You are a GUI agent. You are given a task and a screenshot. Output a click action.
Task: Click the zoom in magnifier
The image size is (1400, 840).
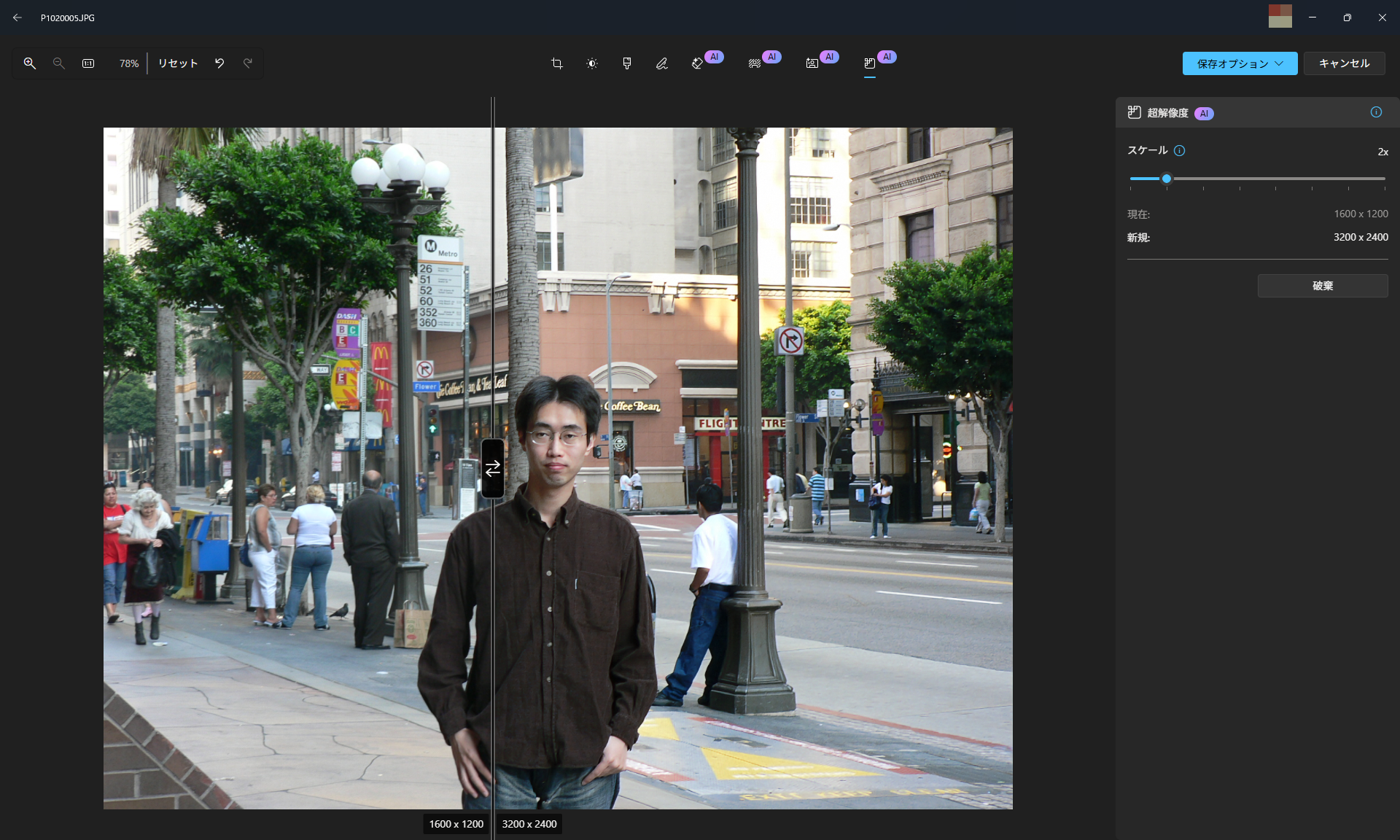(30, 63)
